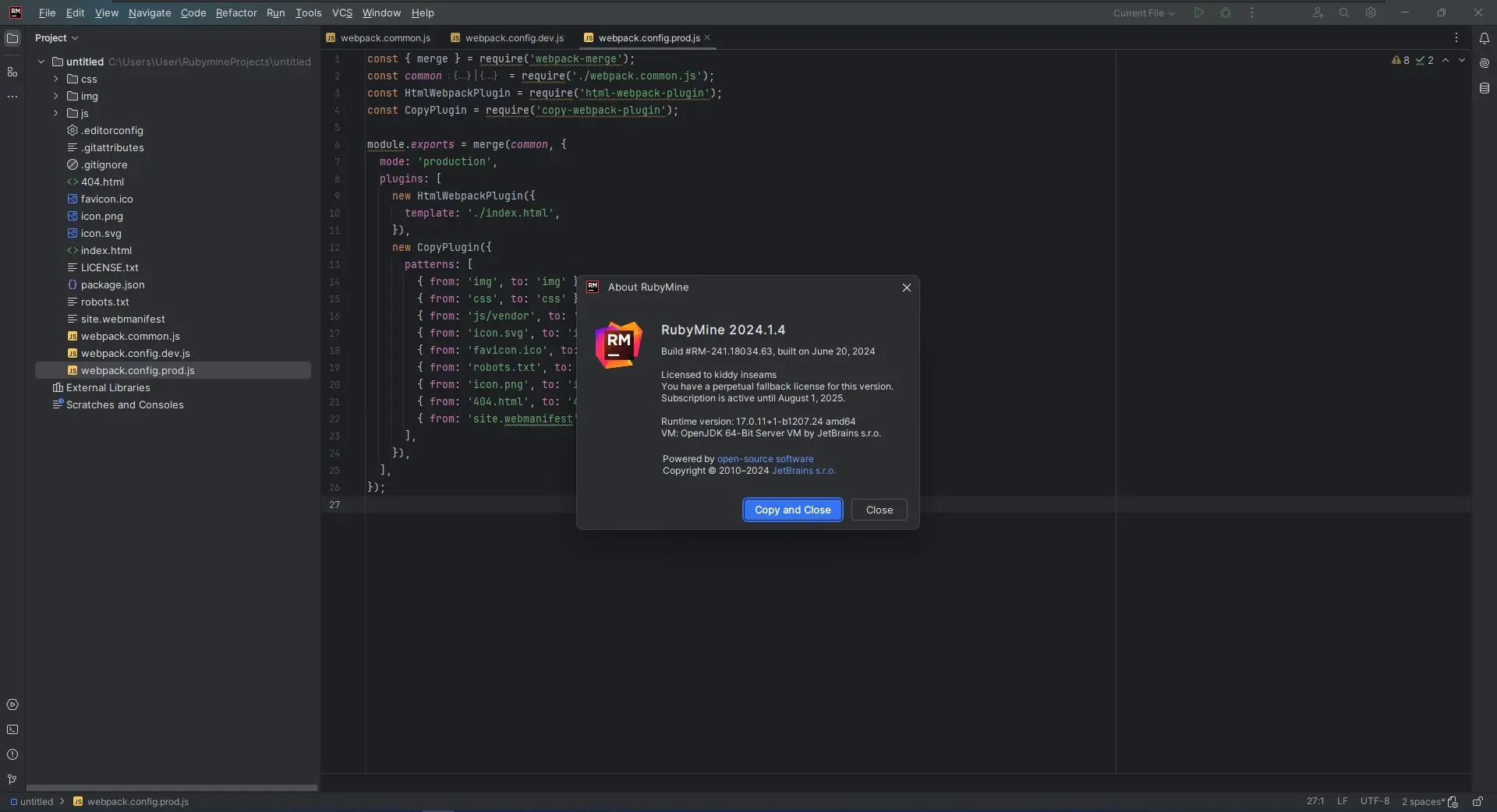Open editor tabs options menu
This screenshot has height=812, width=1497.
[1456, 37]
